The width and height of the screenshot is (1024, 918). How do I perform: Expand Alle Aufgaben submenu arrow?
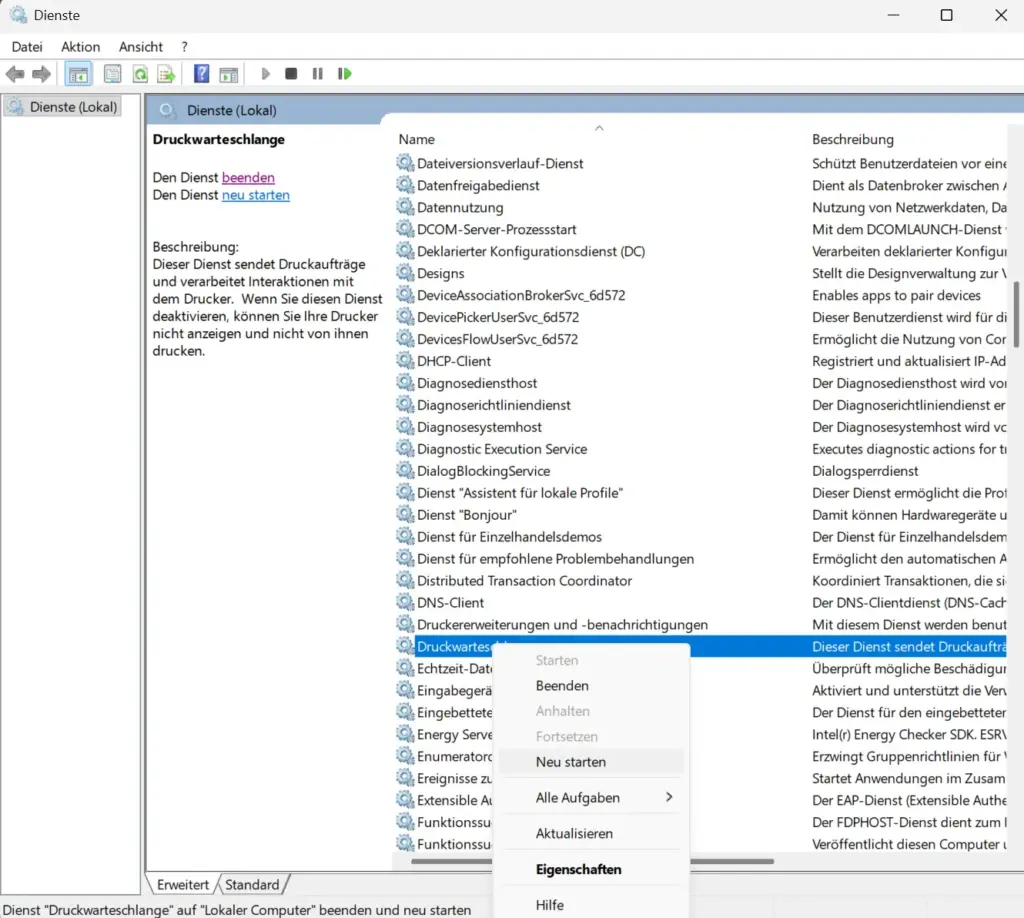[669, 797]
